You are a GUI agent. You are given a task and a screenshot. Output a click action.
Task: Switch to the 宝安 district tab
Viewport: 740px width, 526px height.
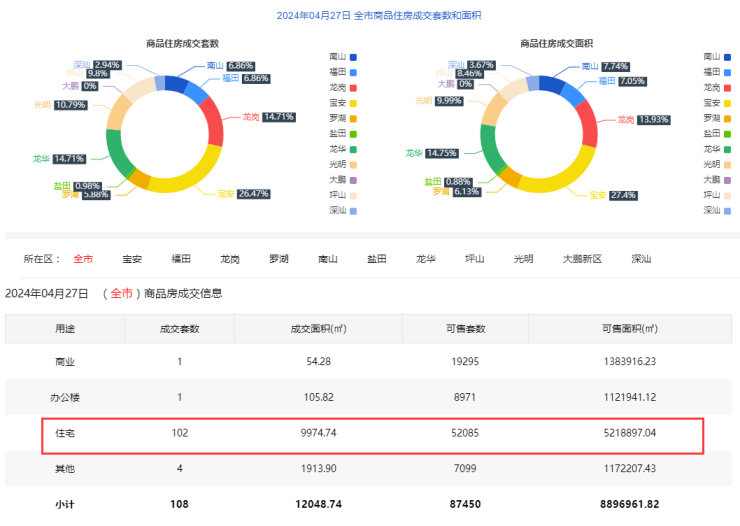[x=132, y=259]
